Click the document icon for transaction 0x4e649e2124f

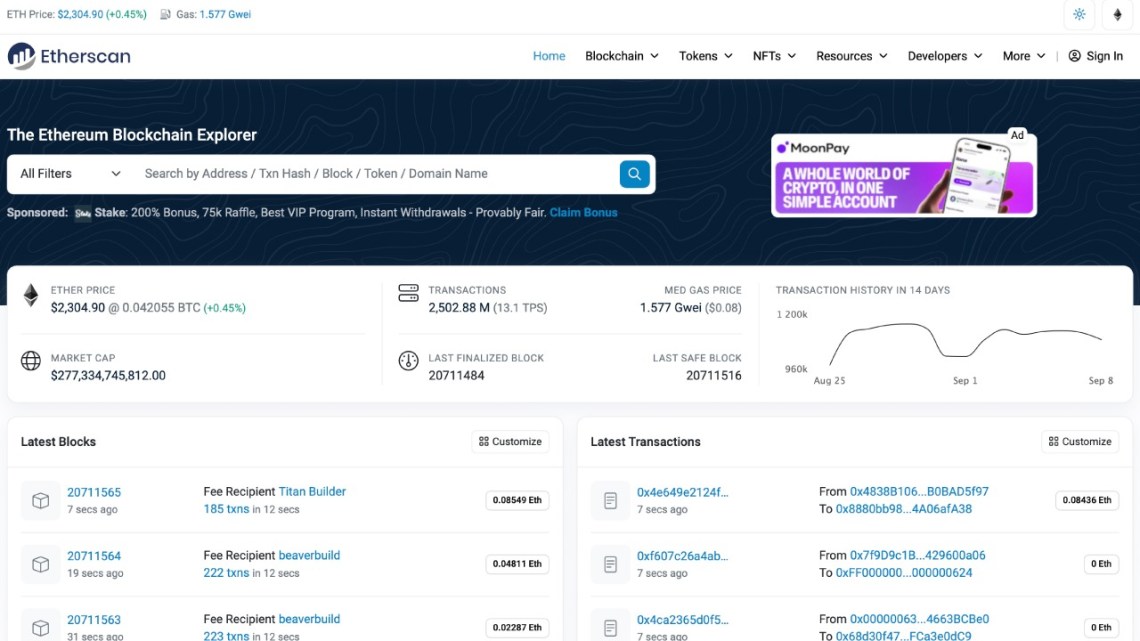point(611,500)
